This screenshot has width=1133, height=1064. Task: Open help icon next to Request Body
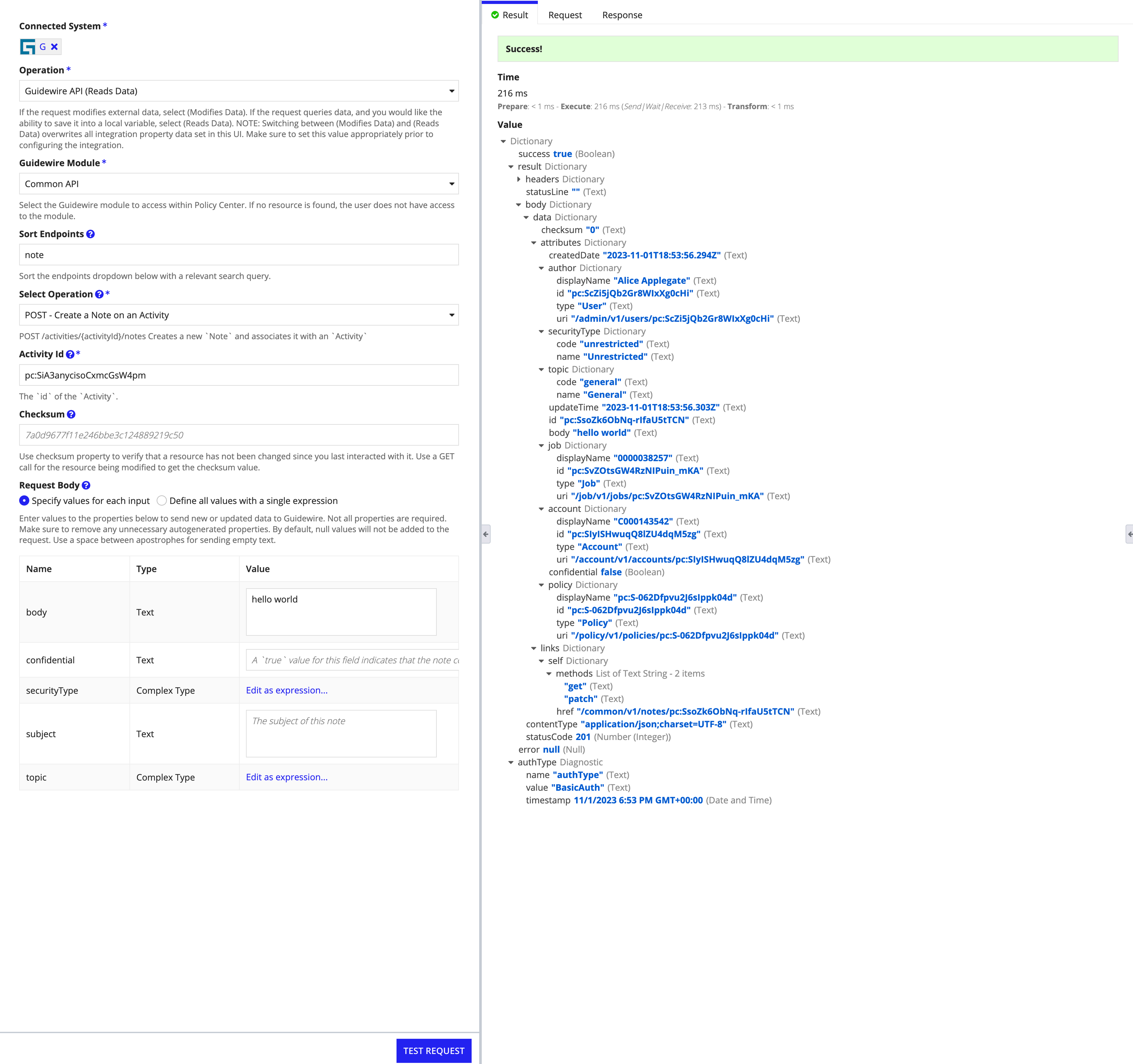click(x=86, y=485)
